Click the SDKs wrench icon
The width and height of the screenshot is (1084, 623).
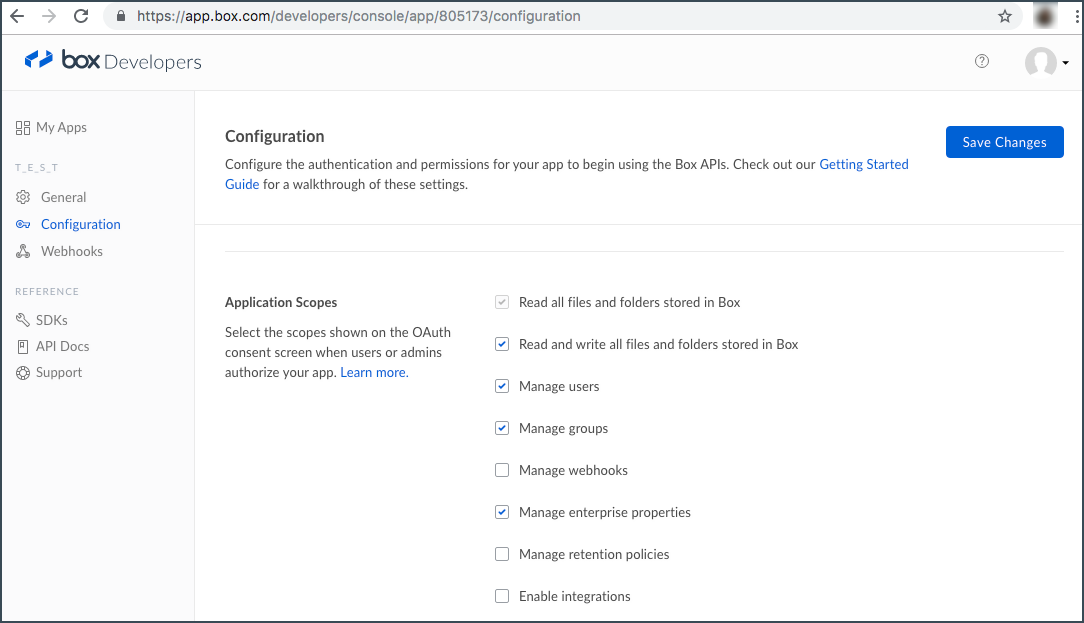(23, 320)
